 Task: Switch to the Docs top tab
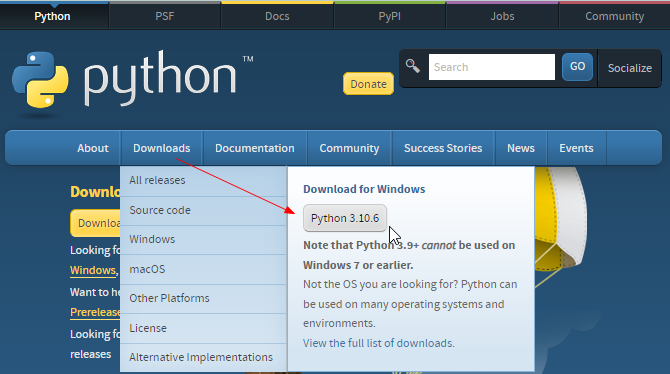[x=277, y=16]
